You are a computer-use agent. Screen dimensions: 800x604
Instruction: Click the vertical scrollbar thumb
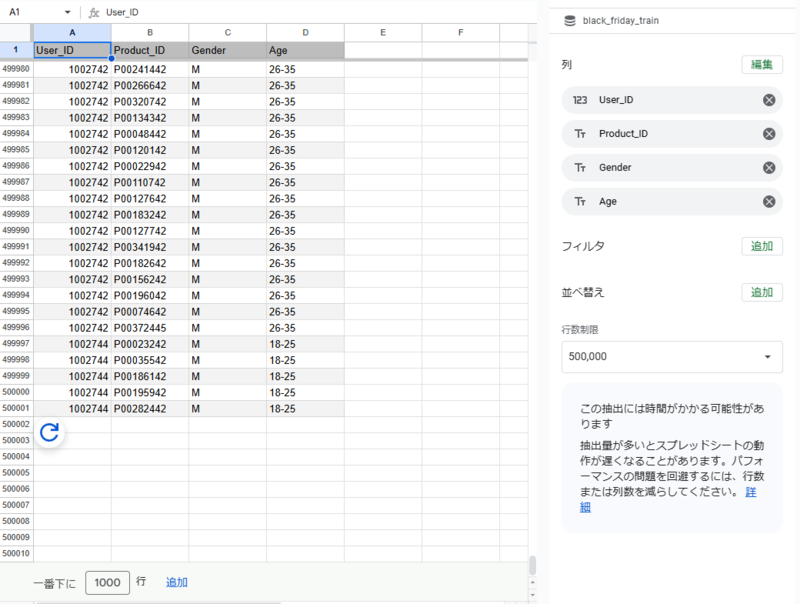(532, 565)
